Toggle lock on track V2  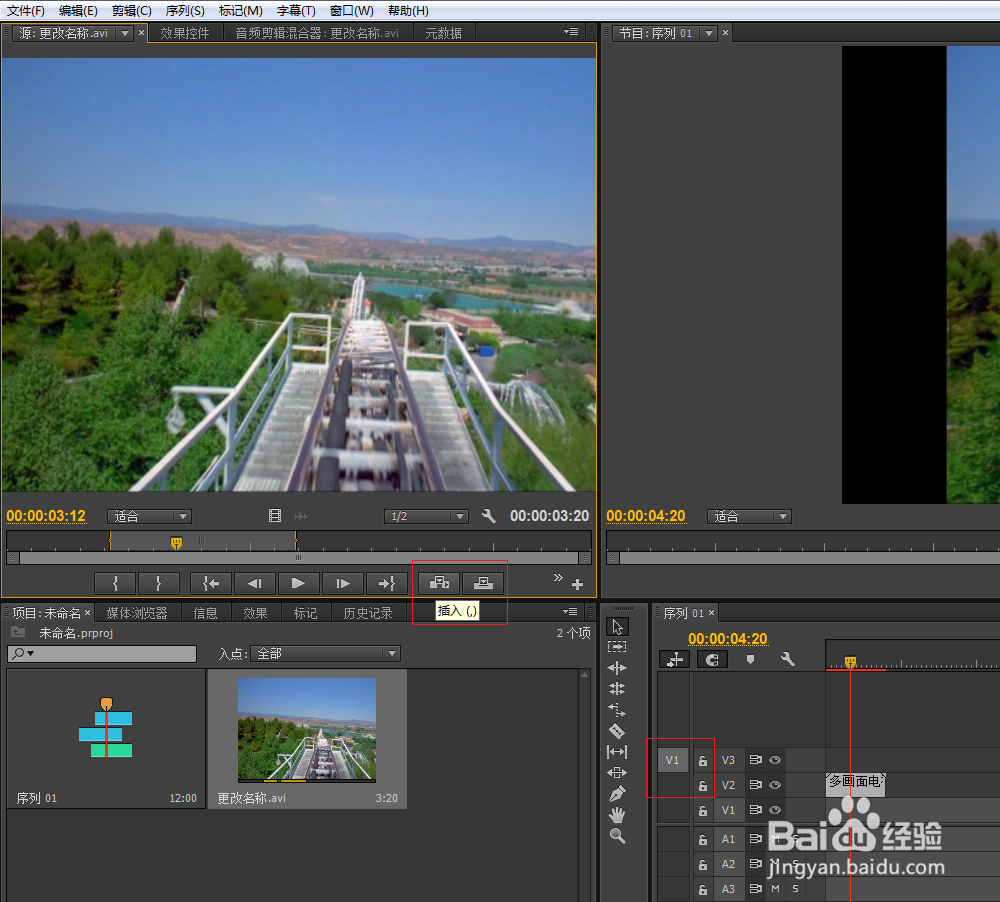[x=703, y=785]
